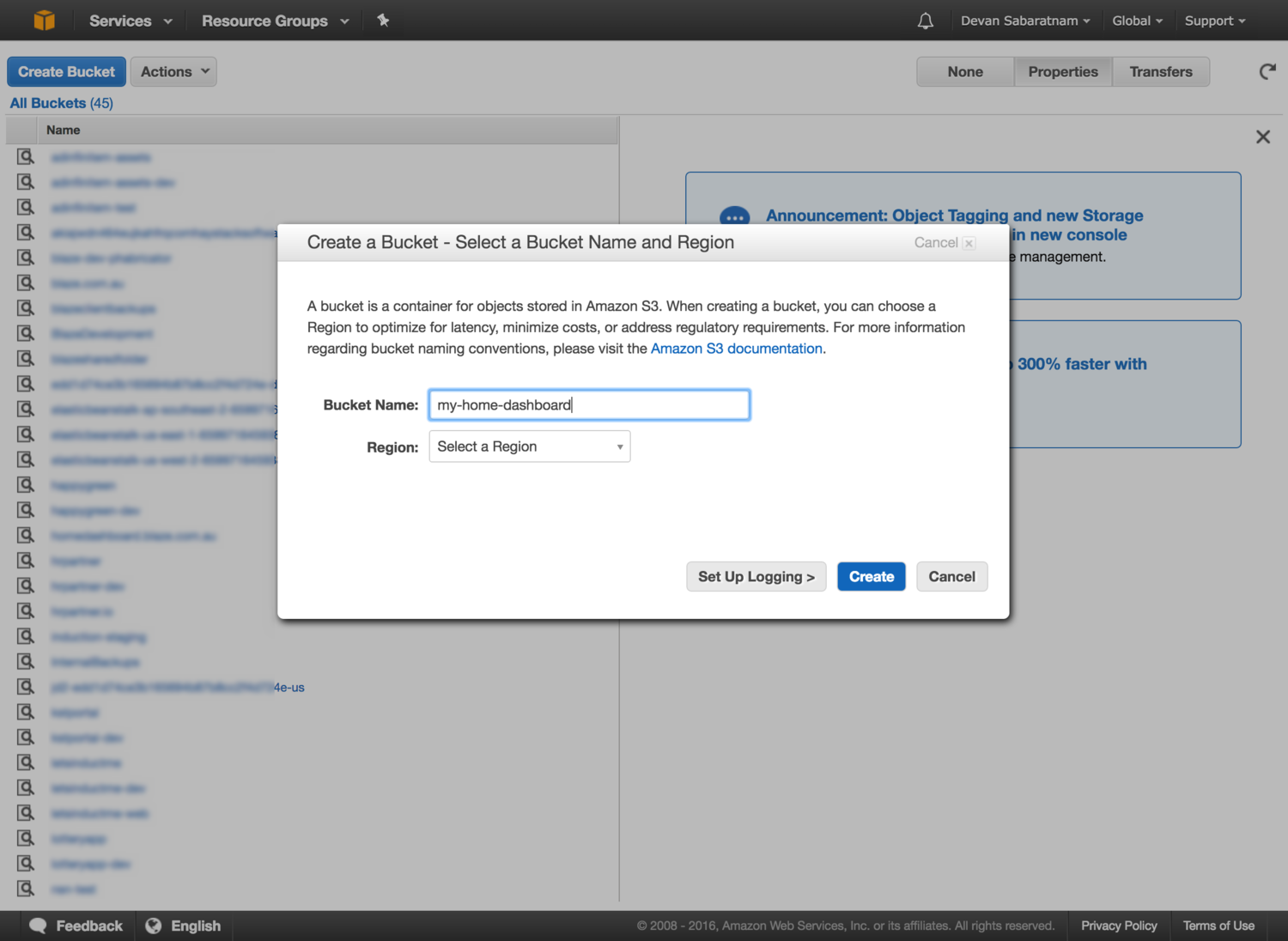Open the English language selector

184,926
